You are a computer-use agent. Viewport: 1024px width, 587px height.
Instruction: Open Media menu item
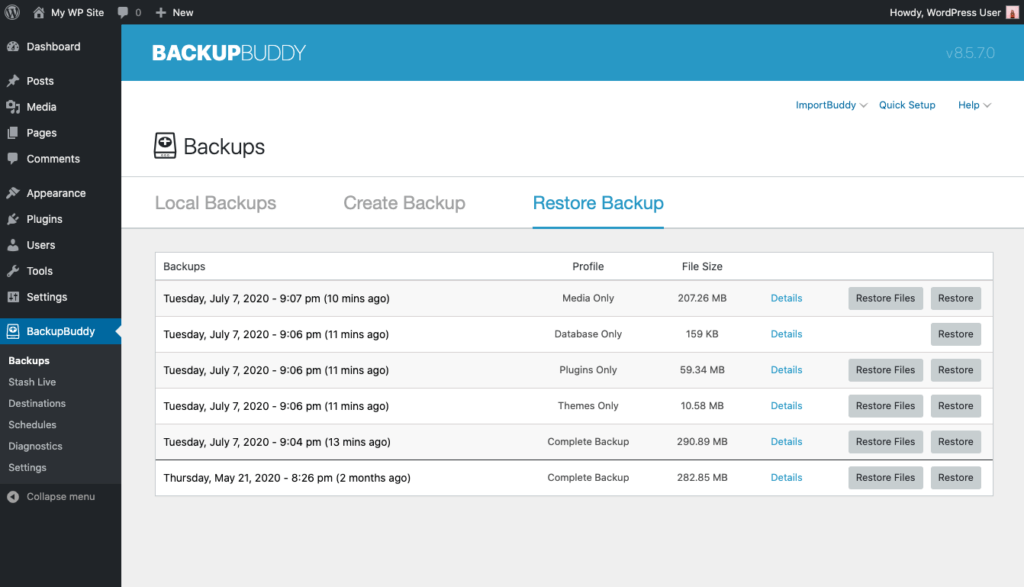pos(41,107)
